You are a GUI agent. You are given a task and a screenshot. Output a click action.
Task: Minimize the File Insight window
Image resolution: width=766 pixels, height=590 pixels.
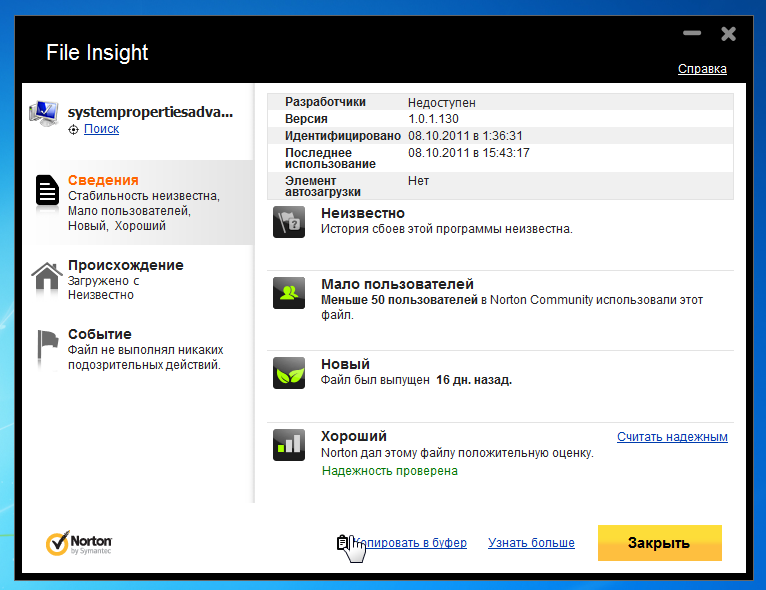[x=692, y=33]
